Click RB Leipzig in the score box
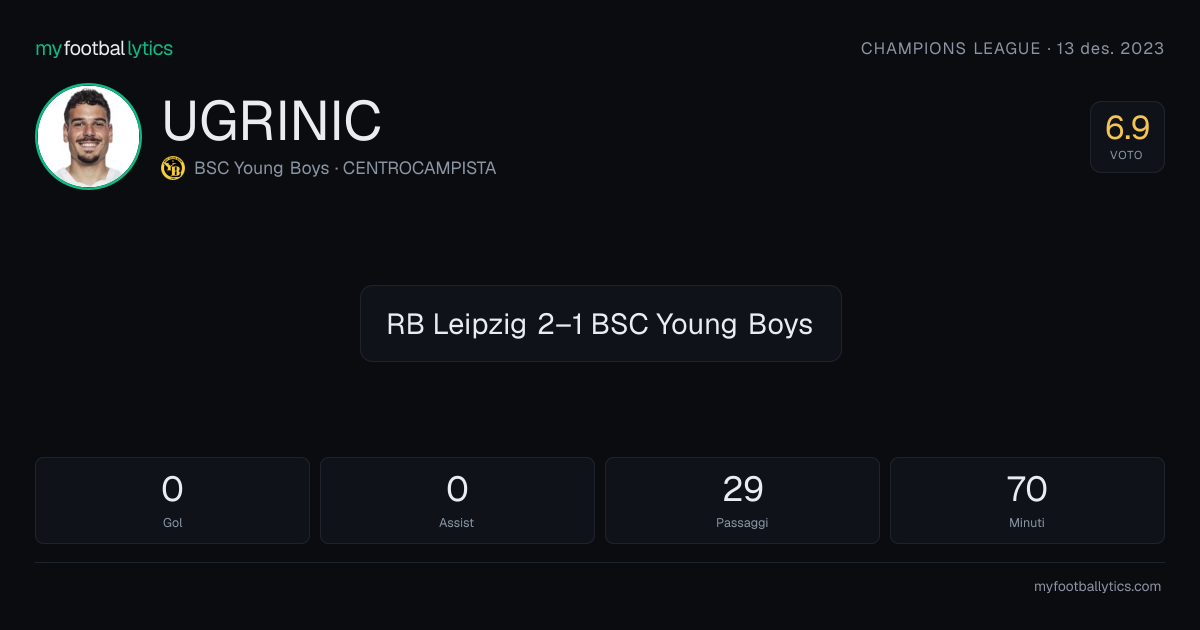 coord(456,324)
